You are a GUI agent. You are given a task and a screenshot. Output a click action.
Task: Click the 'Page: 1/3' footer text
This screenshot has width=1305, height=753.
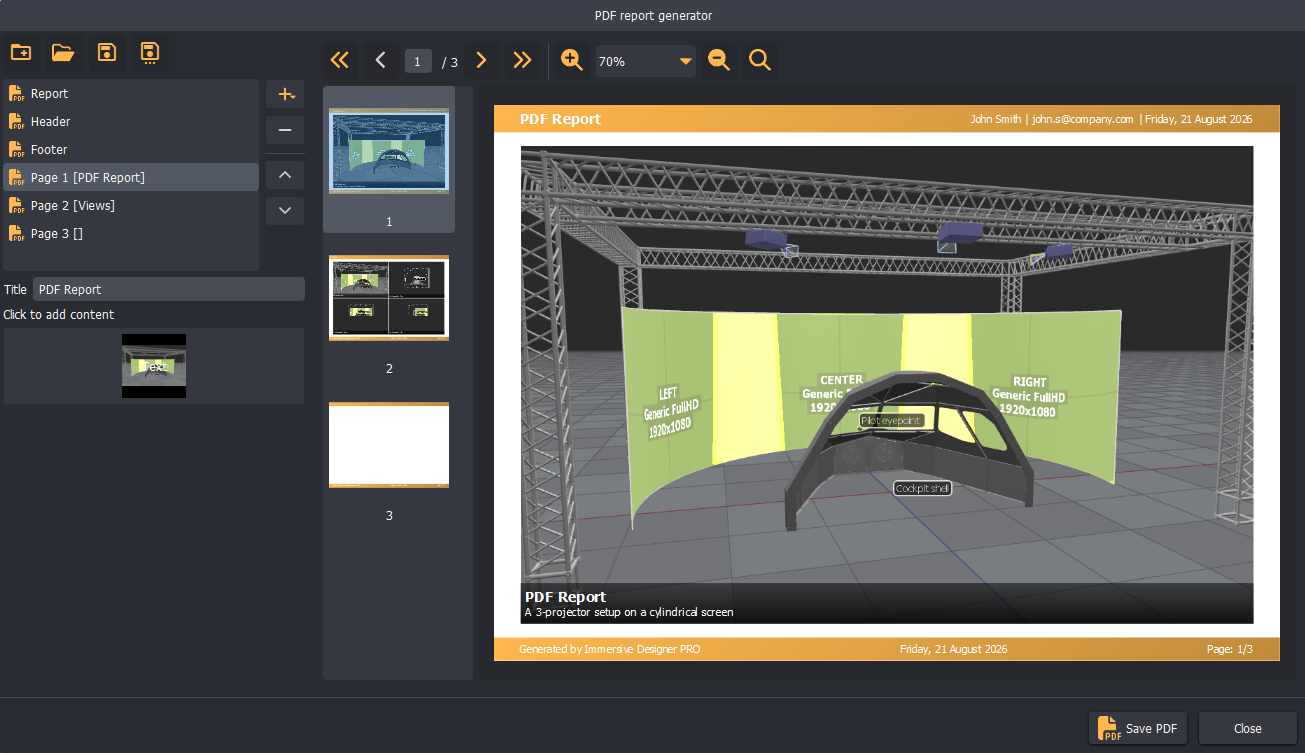[1230, 649]
